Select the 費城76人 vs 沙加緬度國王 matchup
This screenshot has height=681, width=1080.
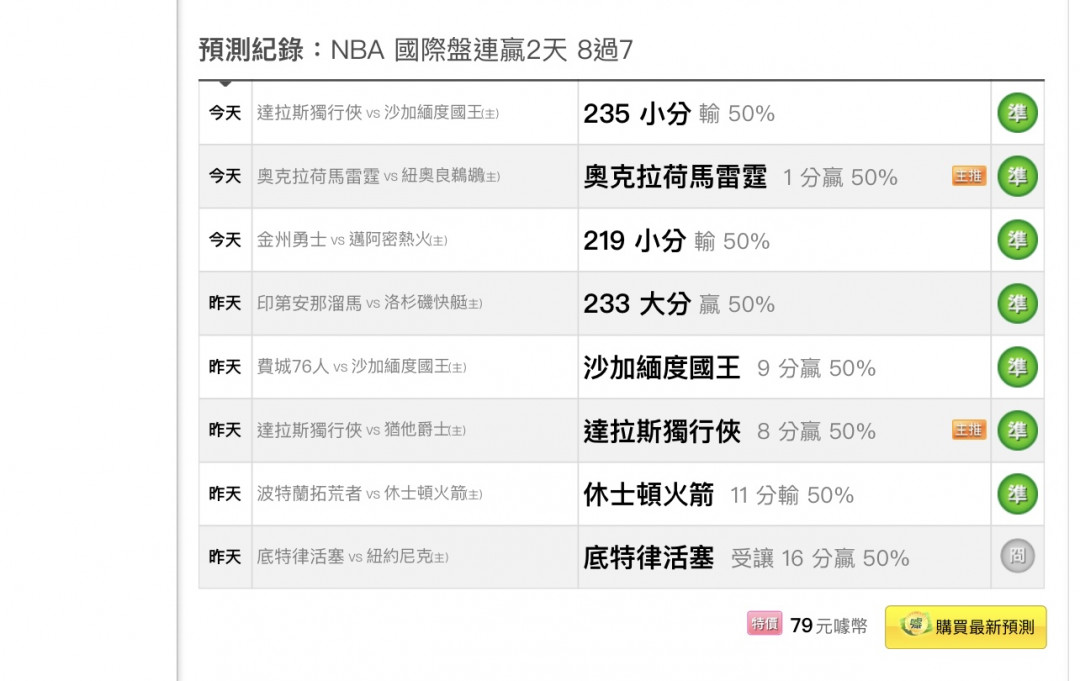pos(361,367)
